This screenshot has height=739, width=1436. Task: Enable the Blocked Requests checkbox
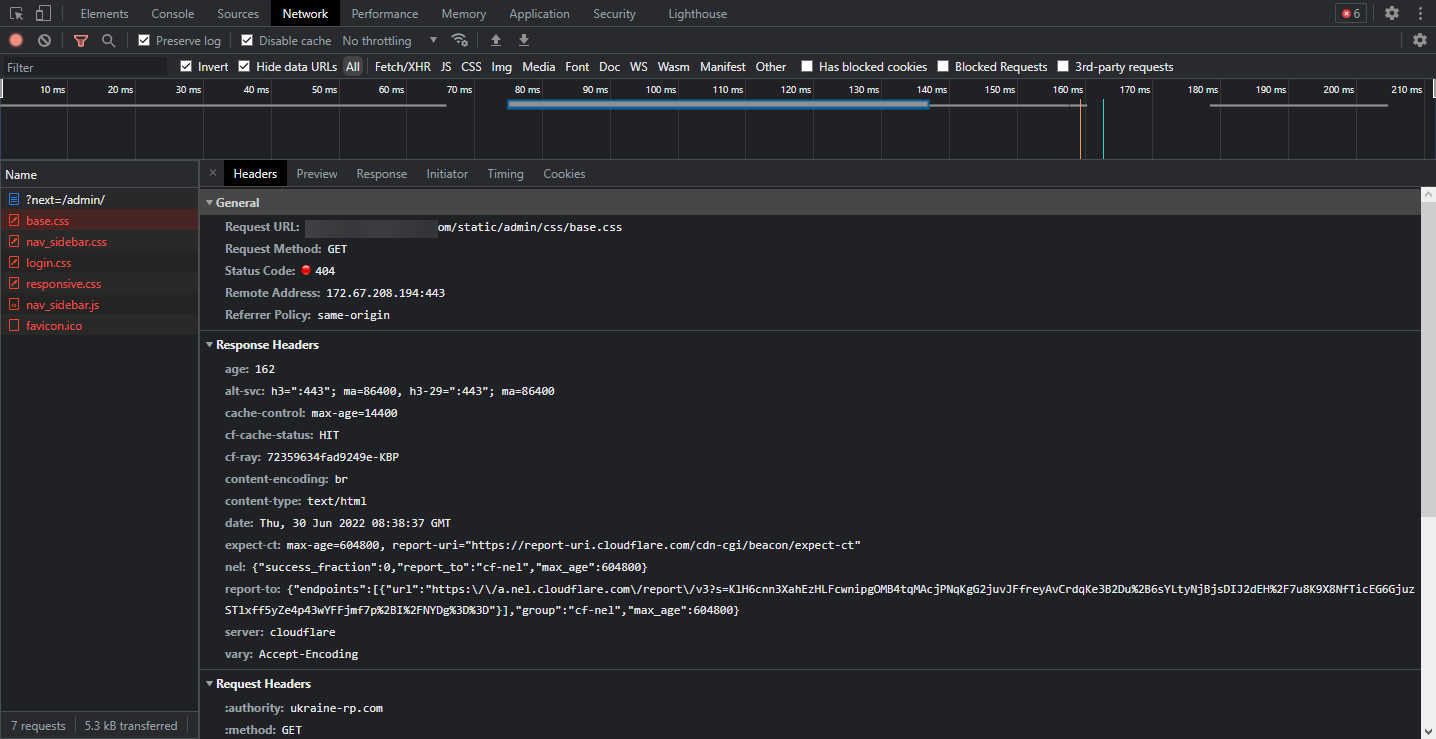coord(943,67)
